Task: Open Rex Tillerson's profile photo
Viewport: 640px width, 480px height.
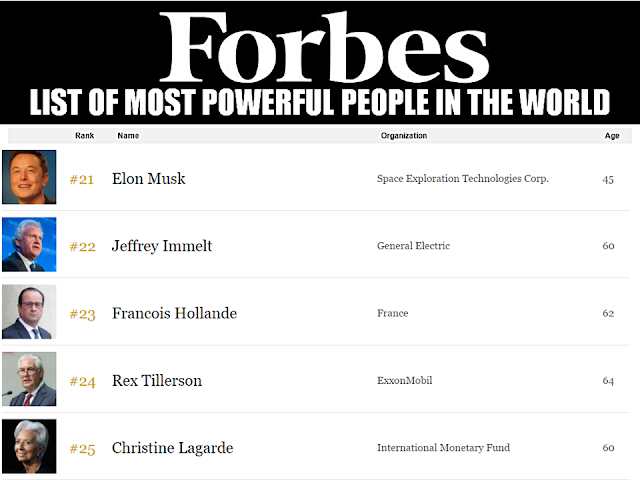Action: coord(29,379)
